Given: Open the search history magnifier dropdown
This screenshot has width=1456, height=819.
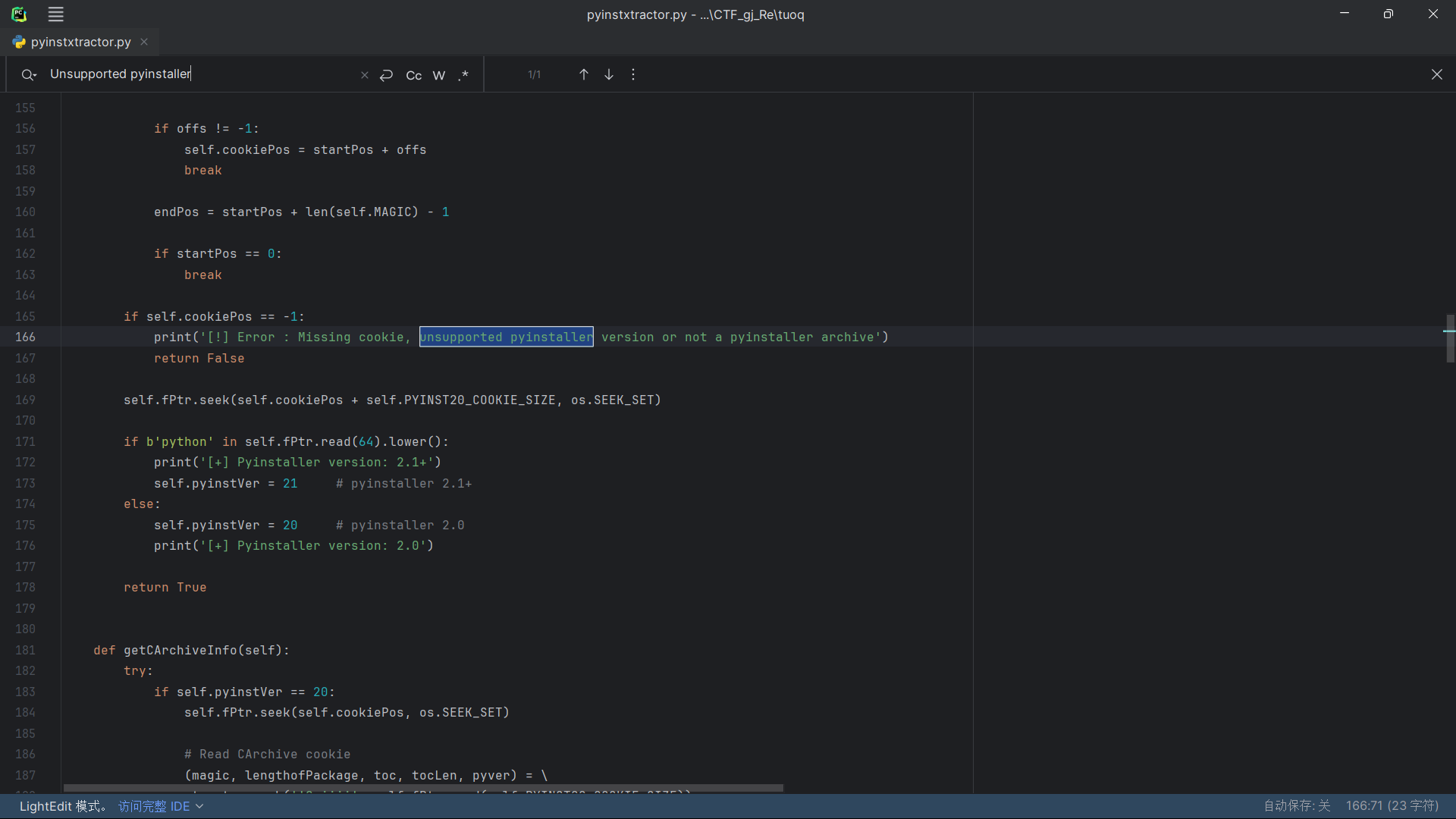Looking at the screenshot, I should point(29,74).
